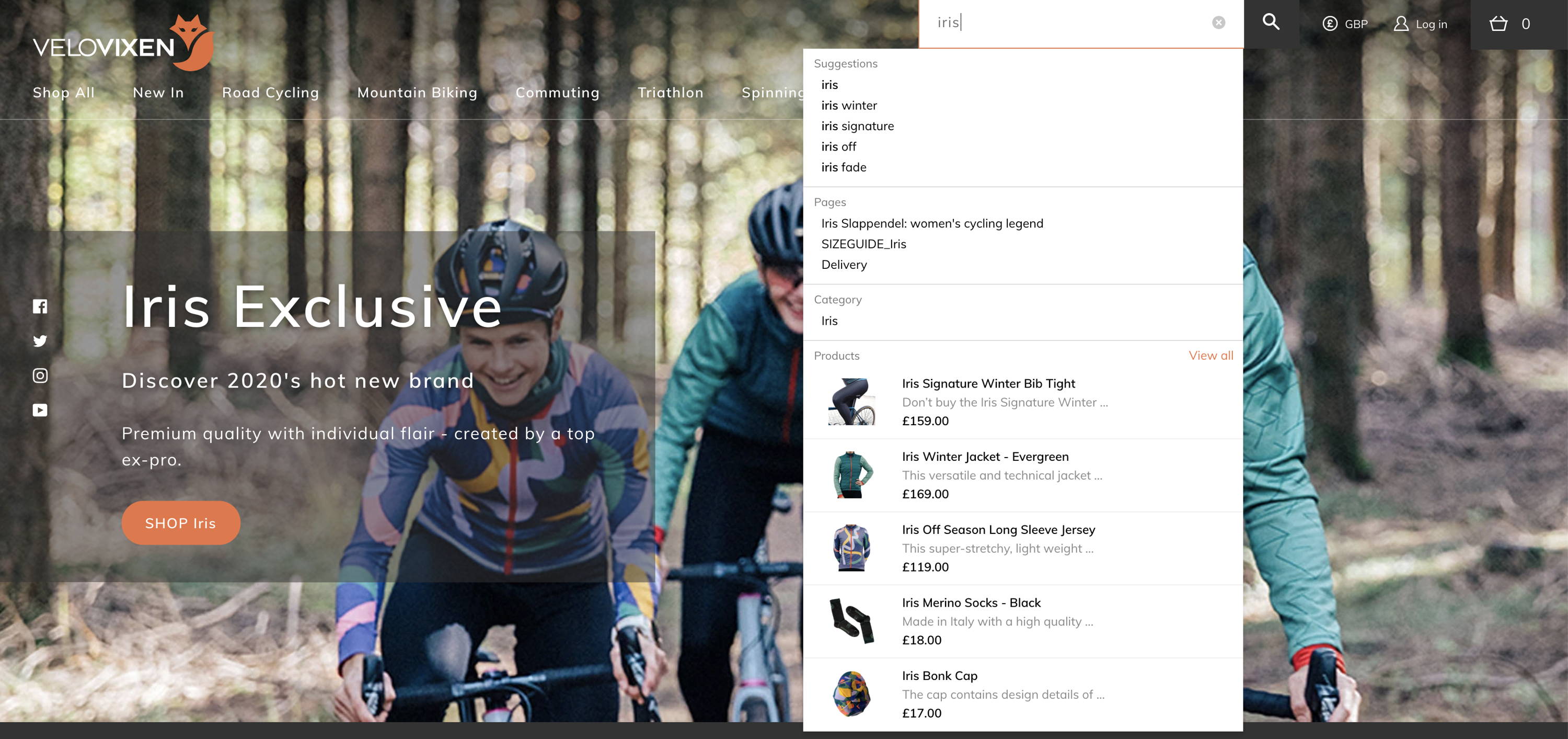
Task: Click the Winter Bib Tight thumbnail
Action: pyautogui.click(x=851, y=402)
